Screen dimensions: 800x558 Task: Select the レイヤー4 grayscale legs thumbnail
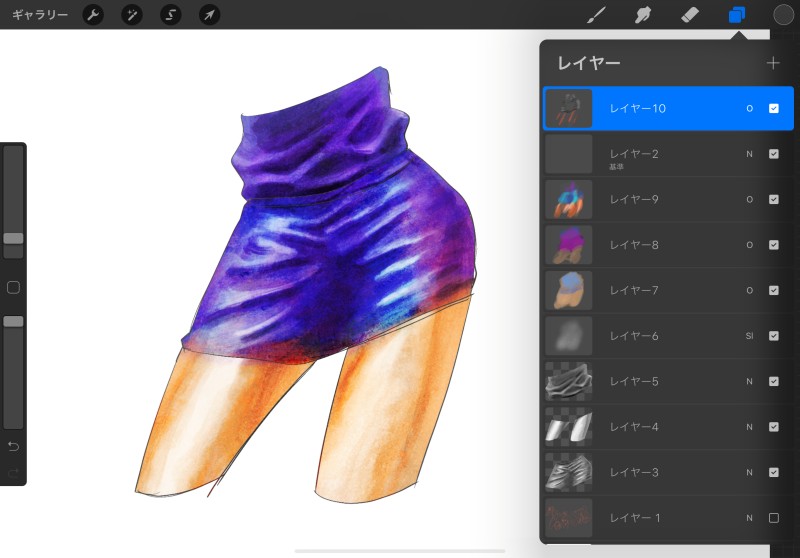pos(568,426)
